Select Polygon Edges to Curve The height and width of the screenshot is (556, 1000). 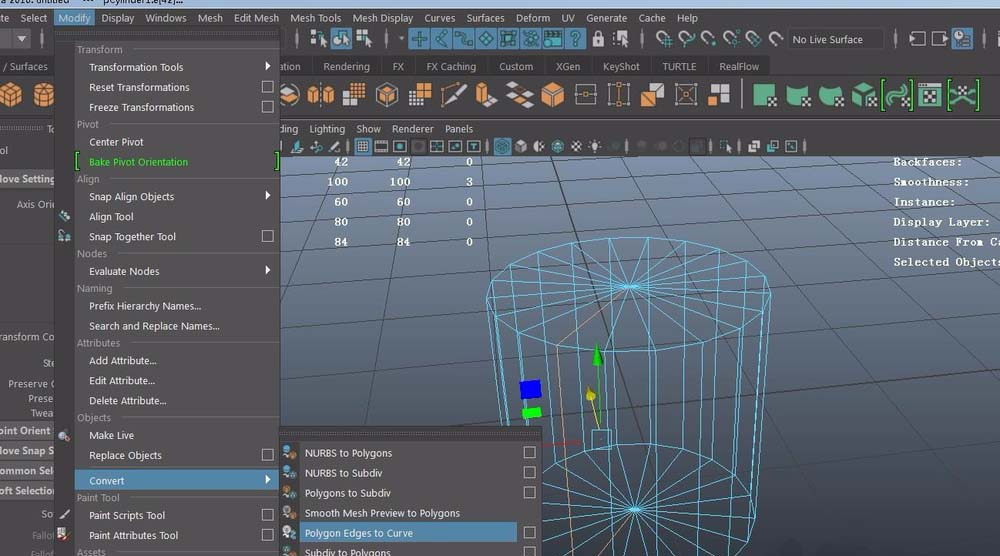point(358,533)
